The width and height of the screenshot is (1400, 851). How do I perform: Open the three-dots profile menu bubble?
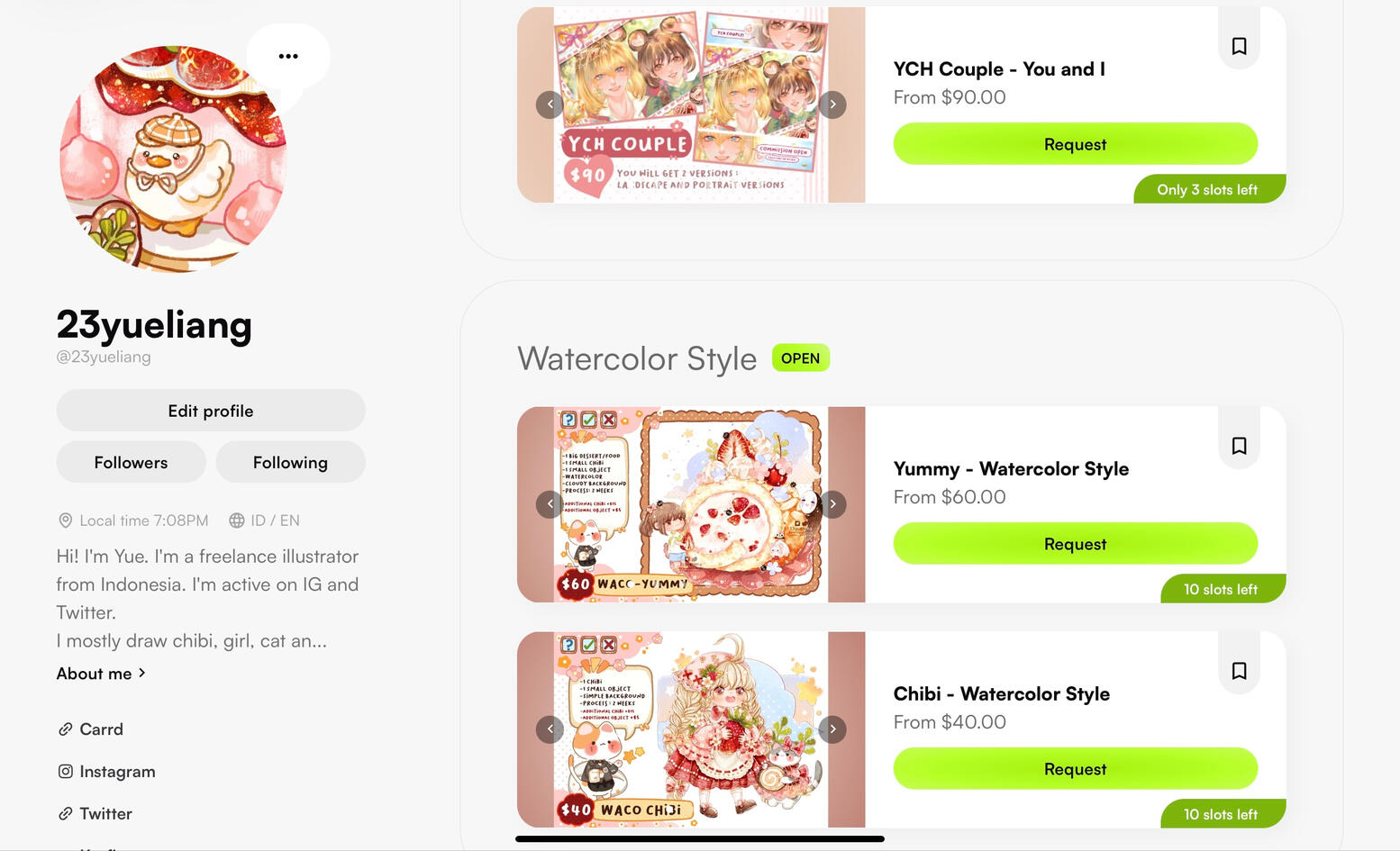click(288, 56)
